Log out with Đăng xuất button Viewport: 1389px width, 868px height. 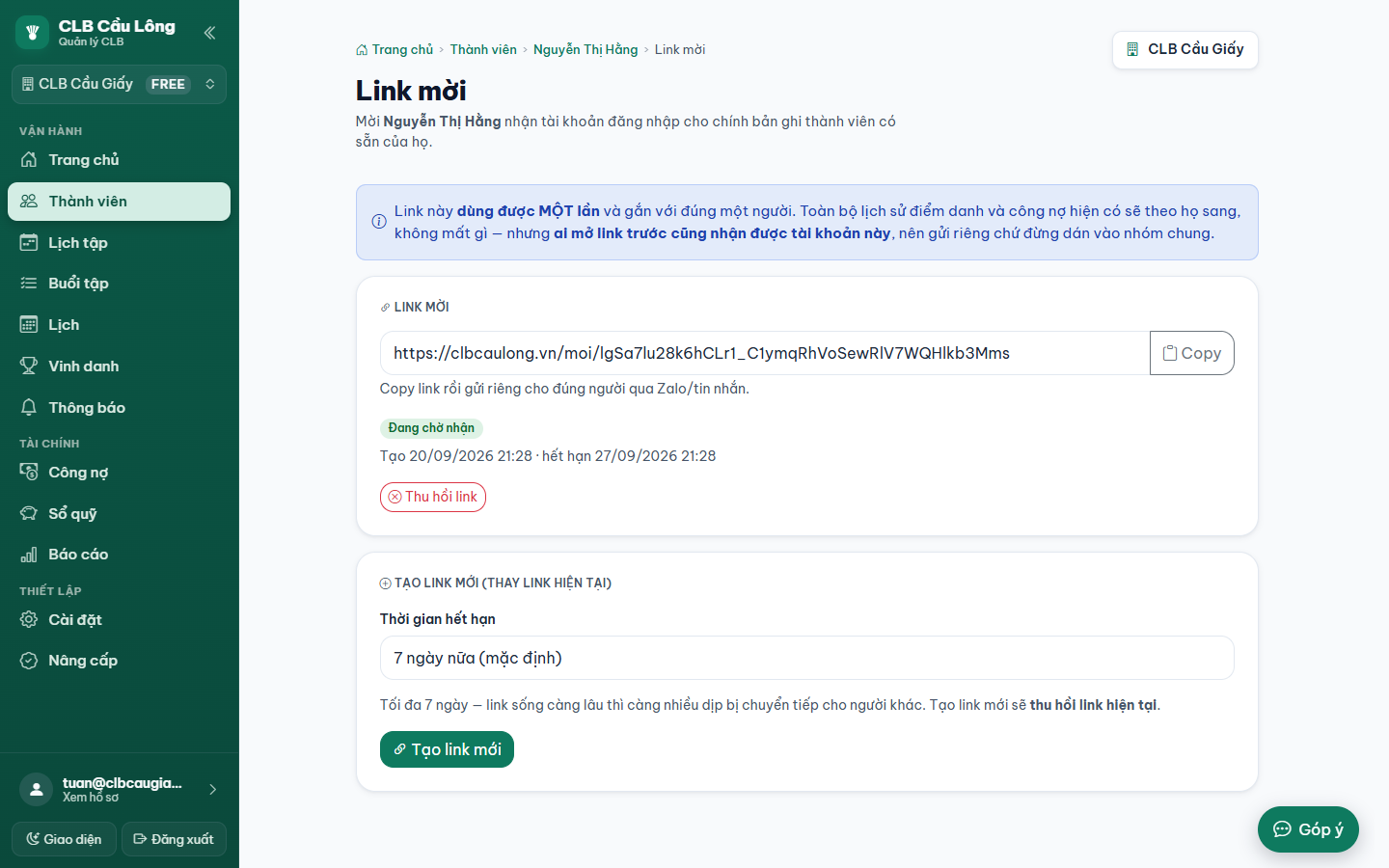coord(174,839)
